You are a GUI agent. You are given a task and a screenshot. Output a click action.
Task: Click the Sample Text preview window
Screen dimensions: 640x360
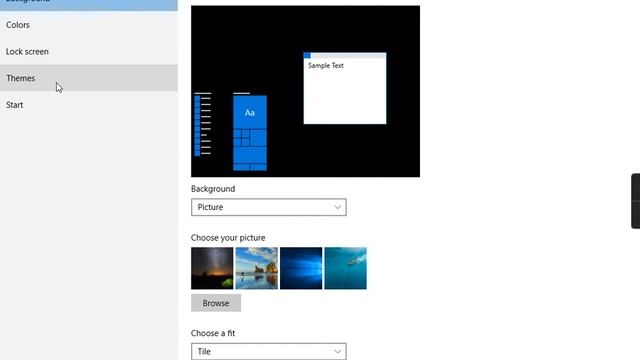pos(345,88)
